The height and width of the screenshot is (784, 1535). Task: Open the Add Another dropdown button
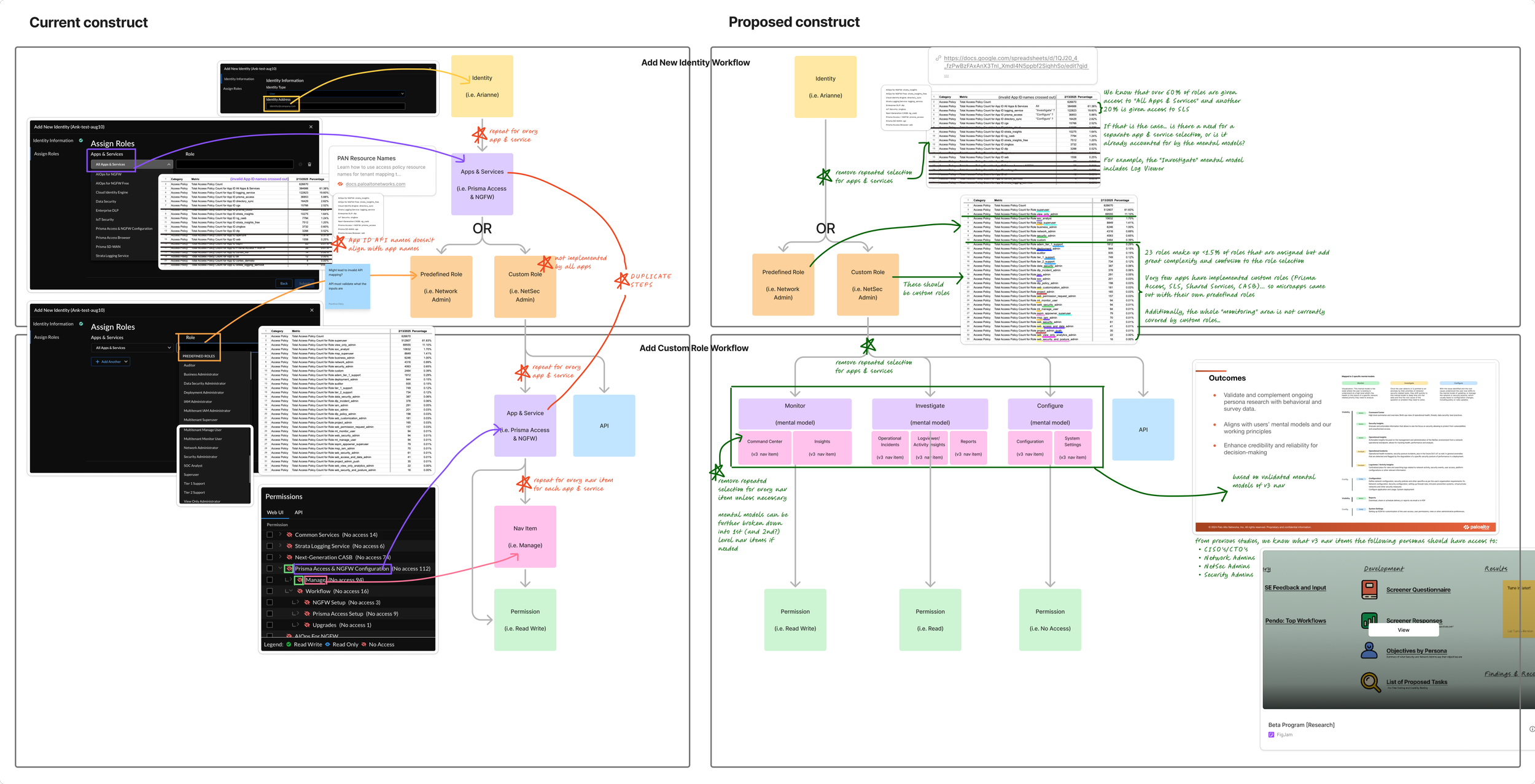[x=111, y=362]
